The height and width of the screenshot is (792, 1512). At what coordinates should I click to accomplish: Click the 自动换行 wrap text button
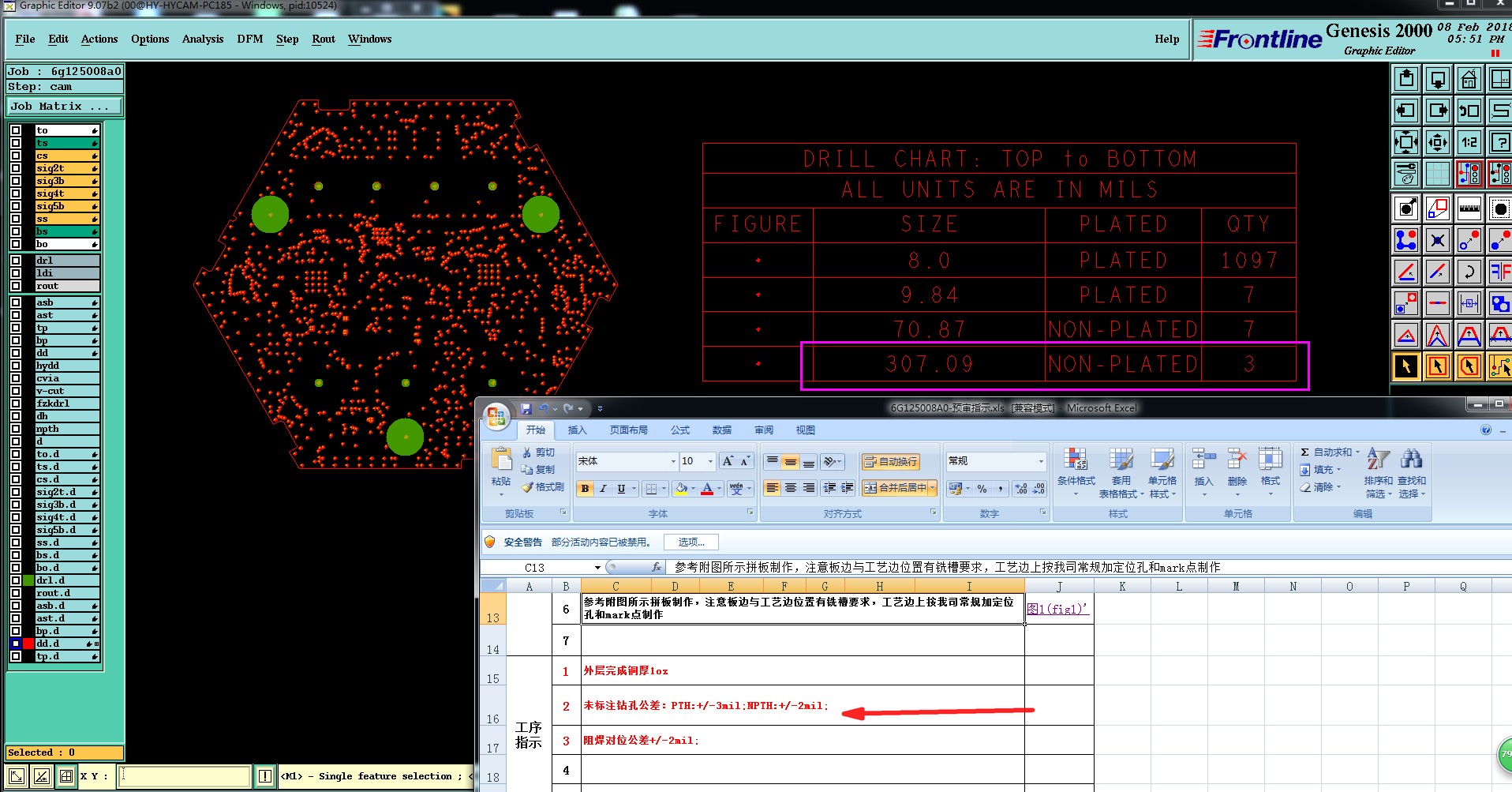pyautogui.click(x=891, y=461)
